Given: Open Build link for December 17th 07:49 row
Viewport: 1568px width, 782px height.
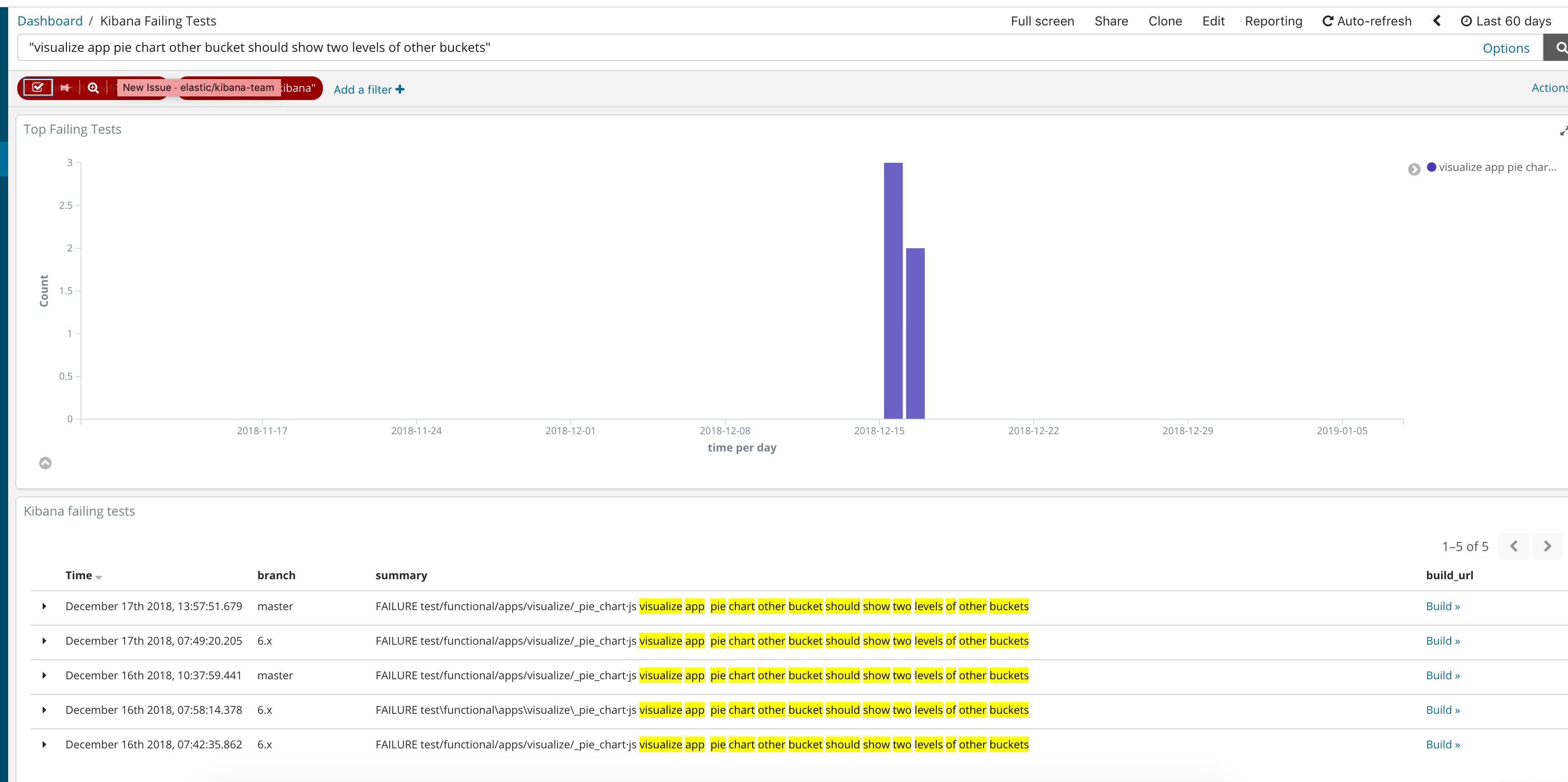Looking at the screenshot, I should [1442, 641].
